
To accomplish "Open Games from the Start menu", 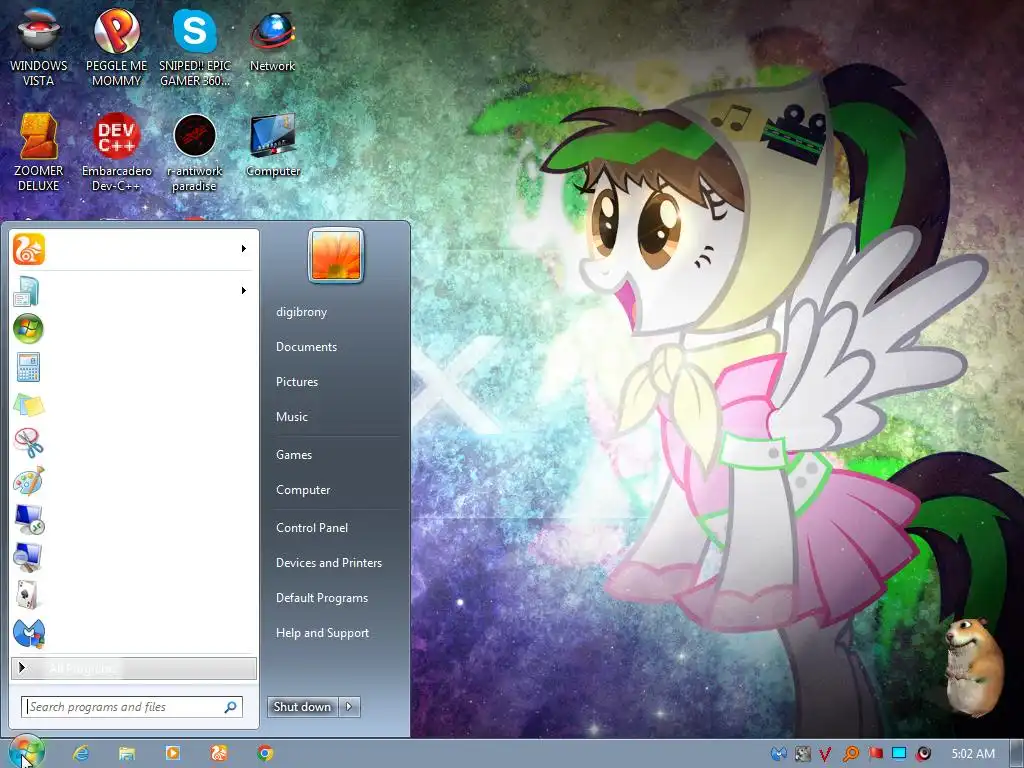I will (294, 455).
